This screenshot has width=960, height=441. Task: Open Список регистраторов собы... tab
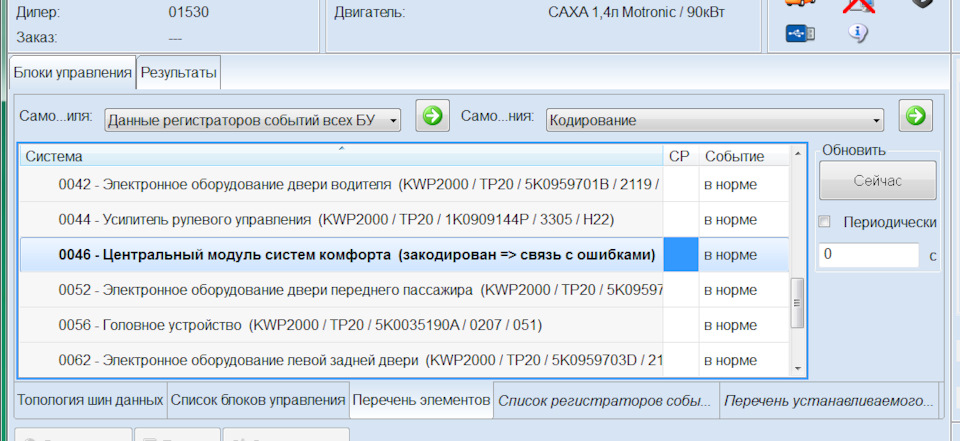point(606,401)
